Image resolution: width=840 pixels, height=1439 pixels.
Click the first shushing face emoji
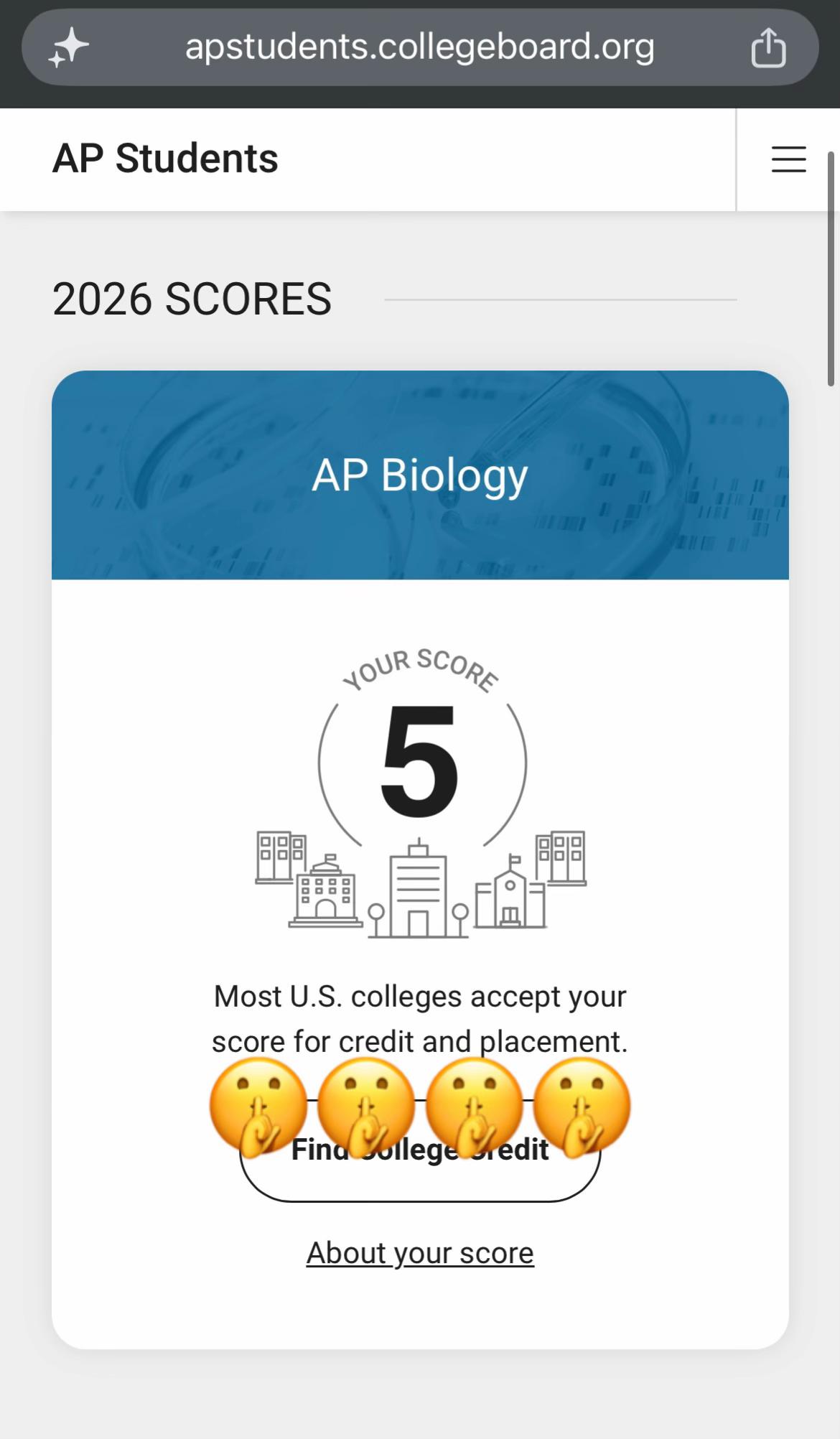tap(258, 1107)
